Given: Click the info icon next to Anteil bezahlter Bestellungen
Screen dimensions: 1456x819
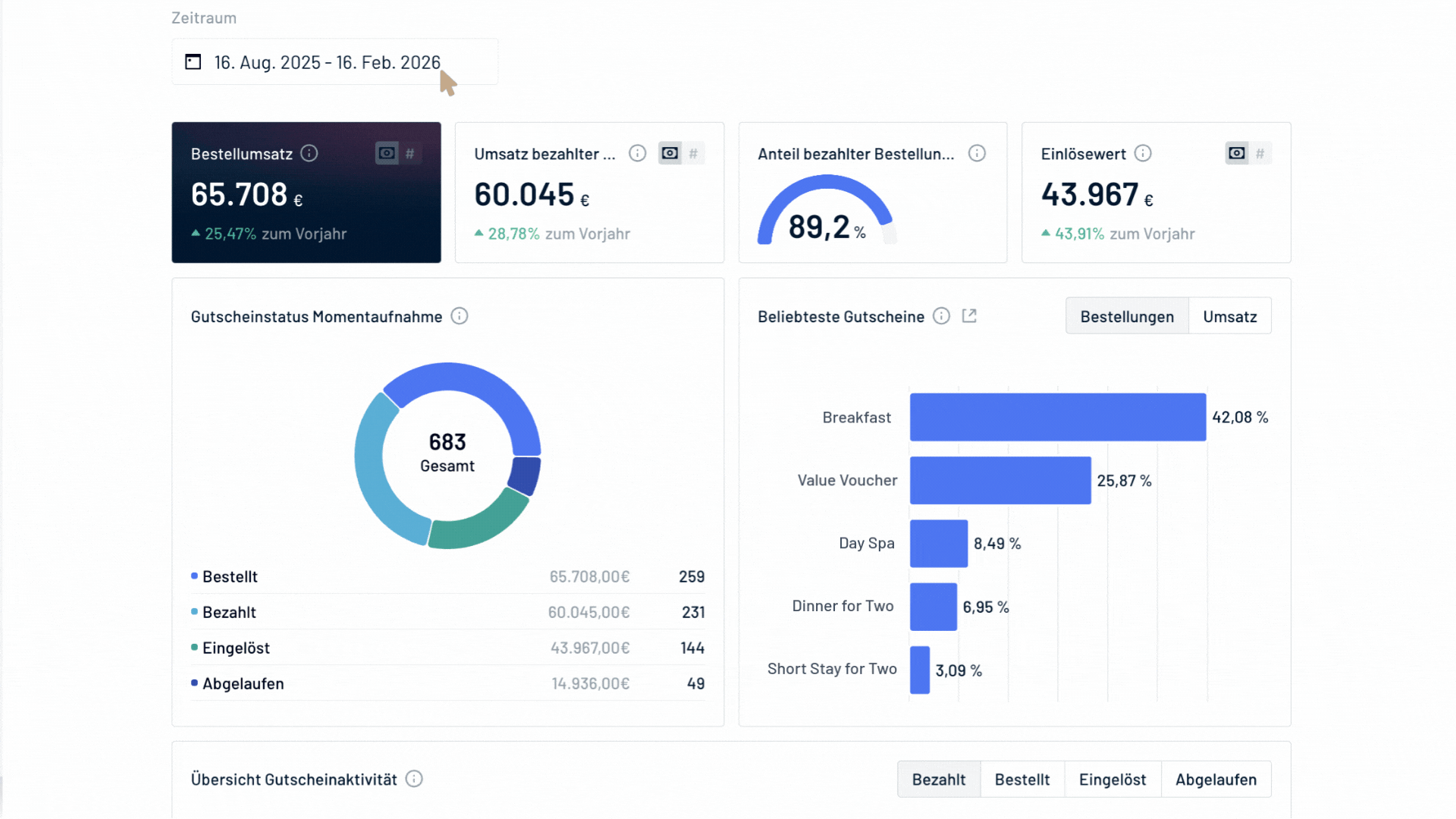Looking at the screenshot, I should point(977,152).
